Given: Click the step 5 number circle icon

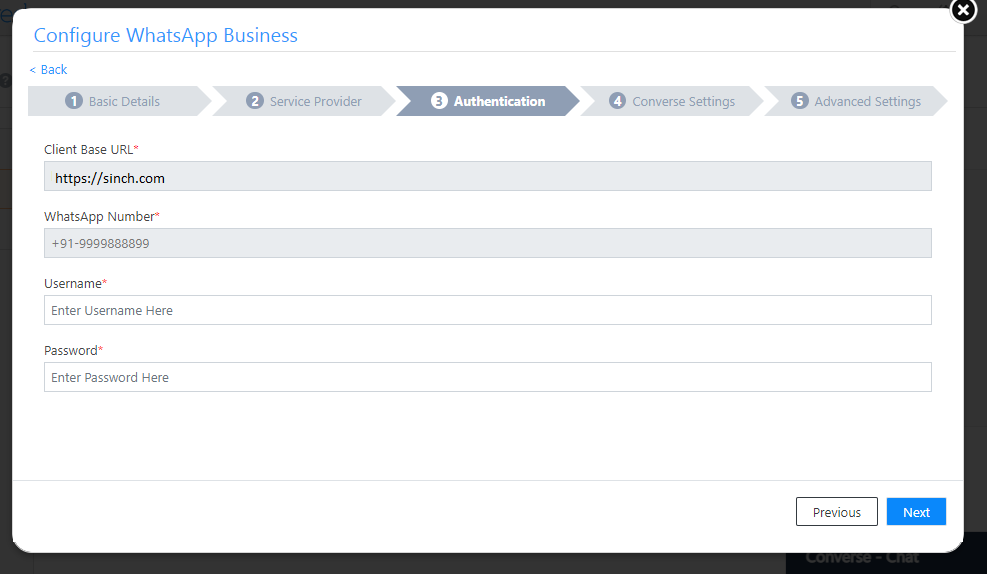Looking at the screenshot, I should coord(799,101).
